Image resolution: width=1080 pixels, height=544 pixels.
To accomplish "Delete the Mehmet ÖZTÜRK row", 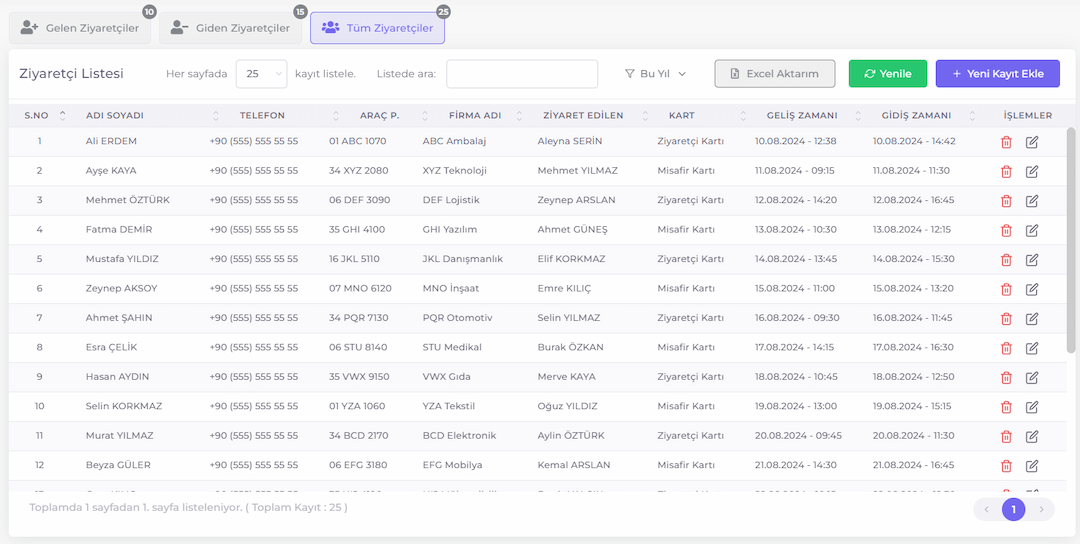I will coord(1006,201).
